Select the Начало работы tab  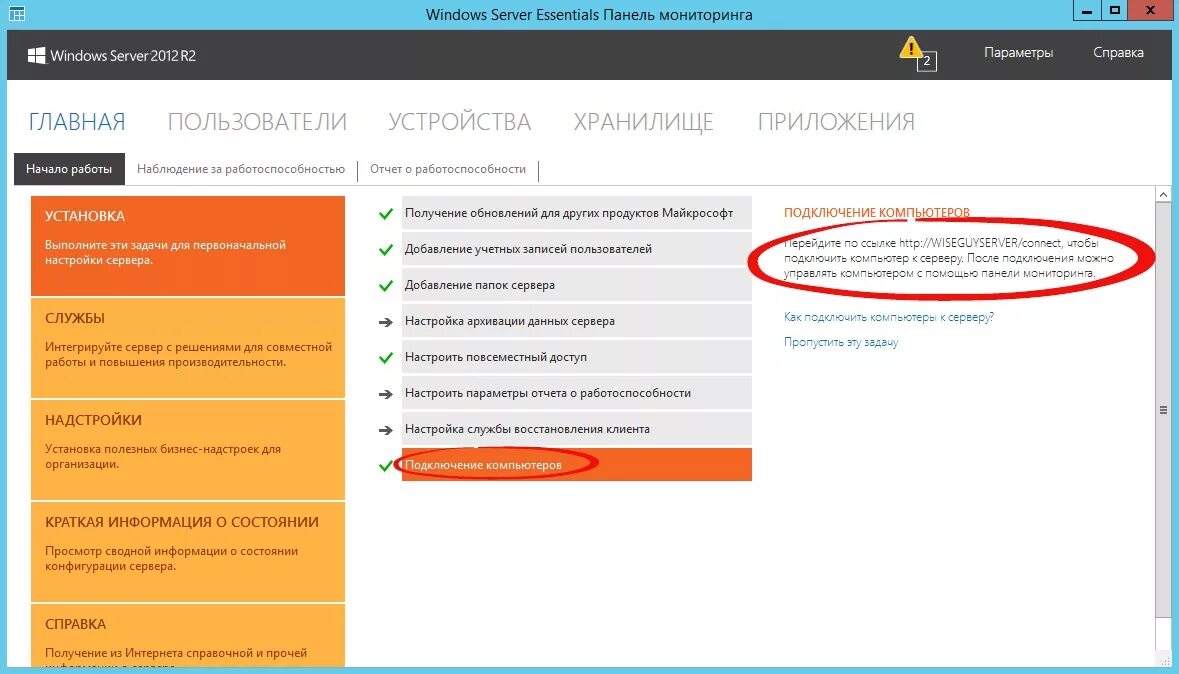click(x=69, y=169)
